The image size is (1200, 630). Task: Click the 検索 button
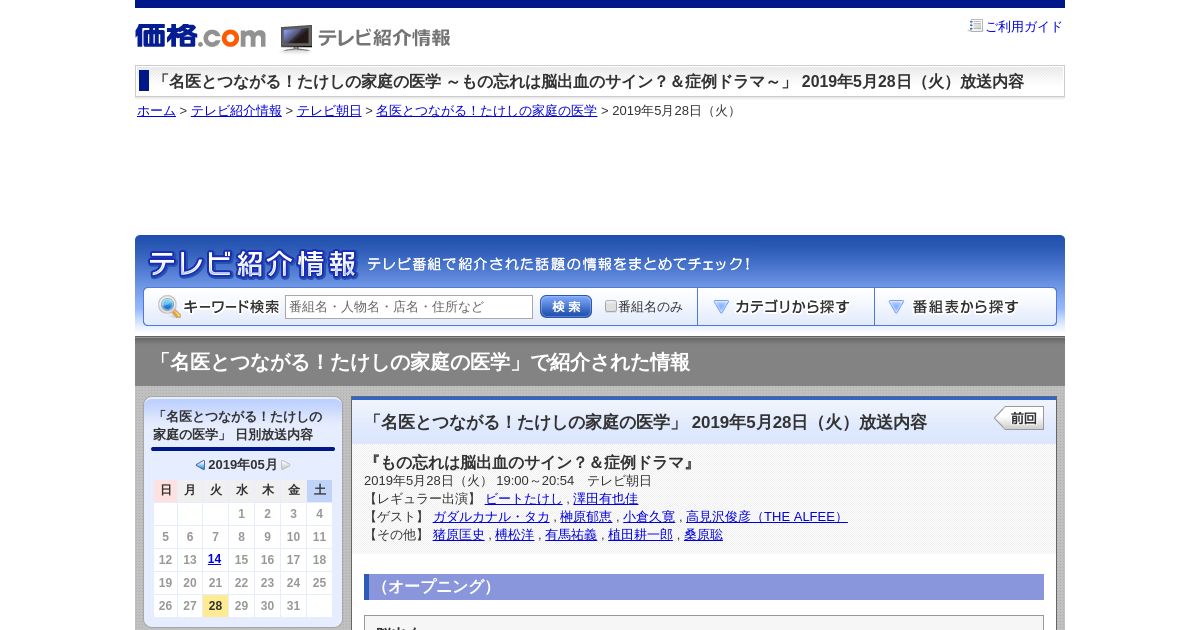tap(566, 307)
